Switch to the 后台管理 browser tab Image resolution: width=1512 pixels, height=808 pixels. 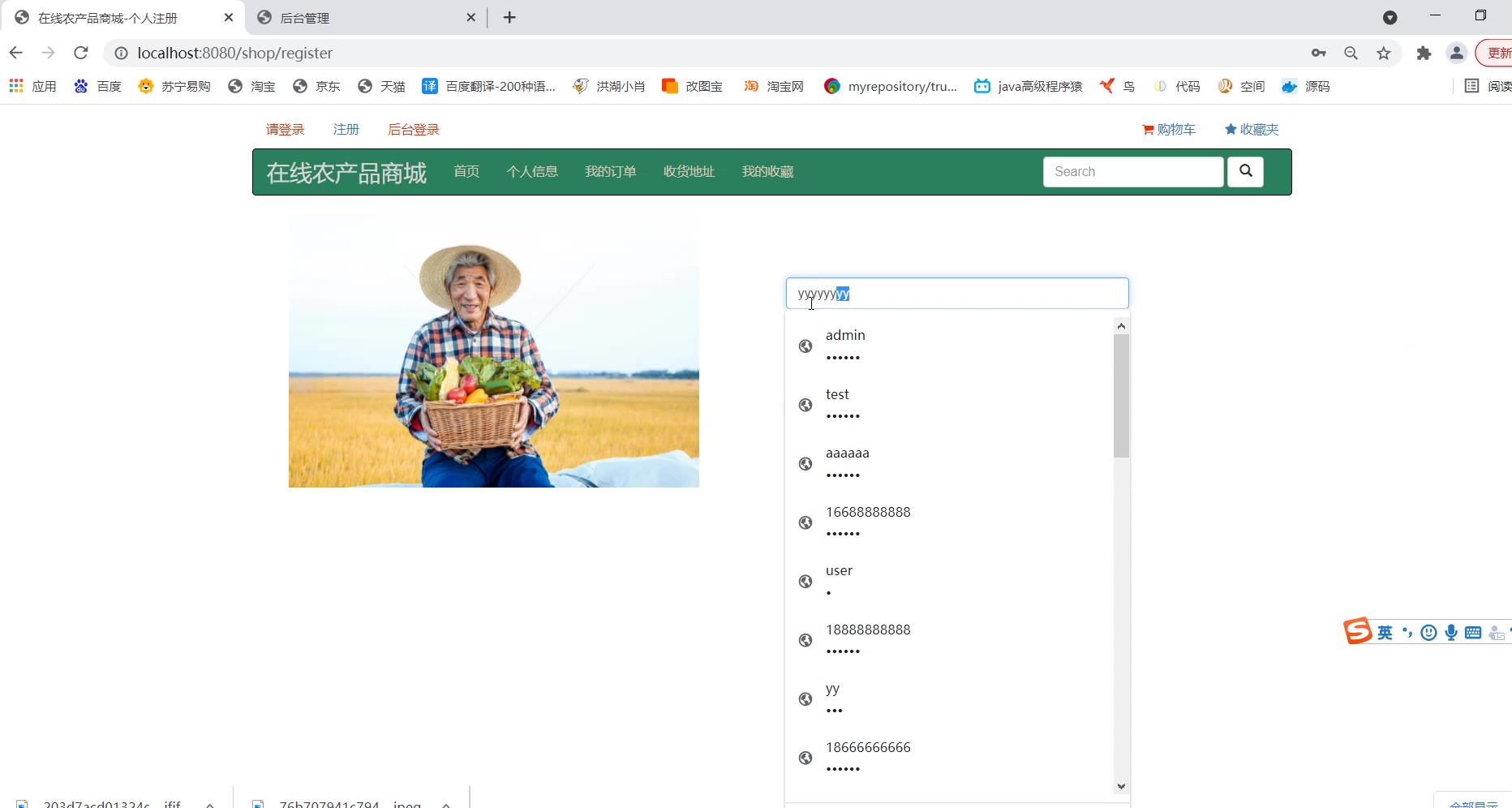365,18
